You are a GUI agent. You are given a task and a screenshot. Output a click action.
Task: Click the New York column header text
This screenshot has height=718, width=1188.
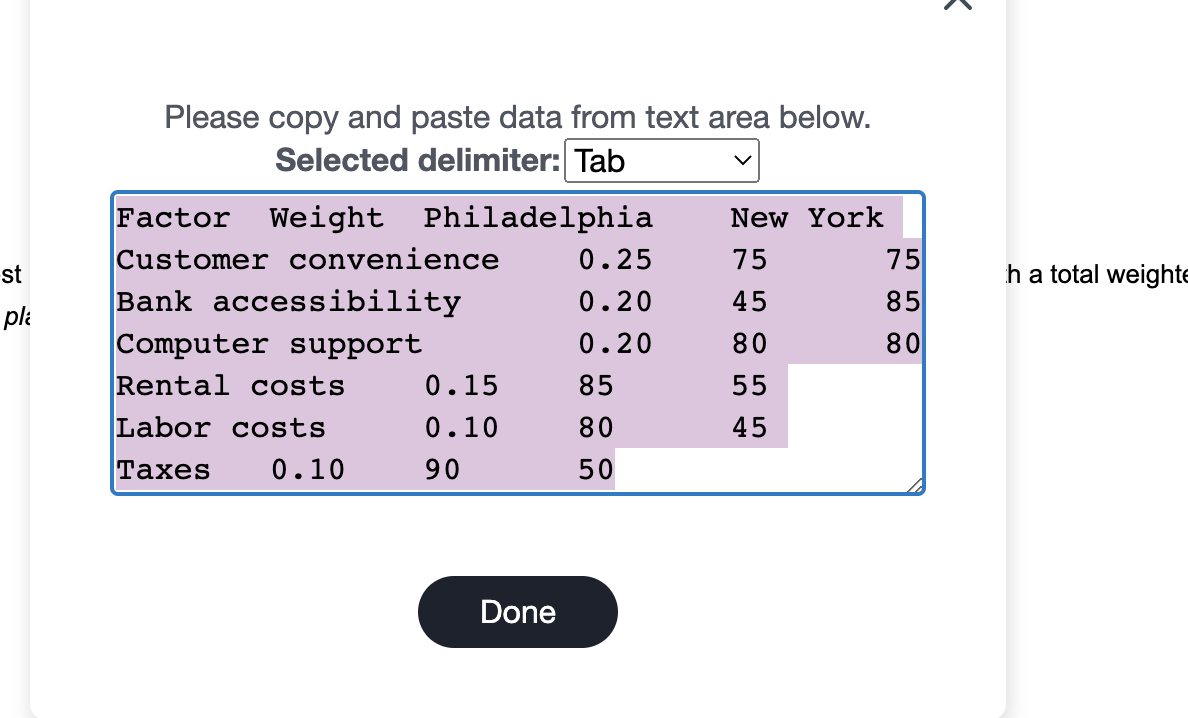[x=806, y=217]
